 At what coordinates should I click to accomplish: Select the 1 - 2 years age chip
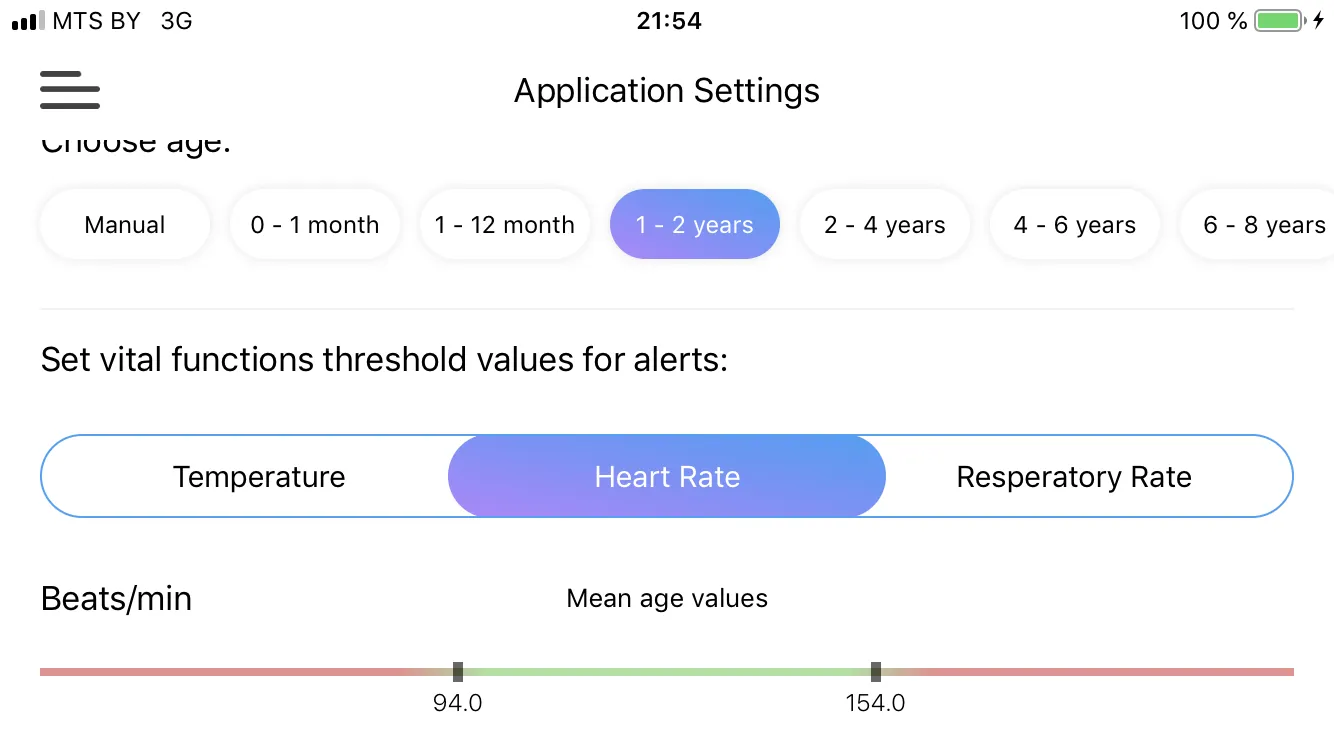pyautogui.click(x=695, y=225)
